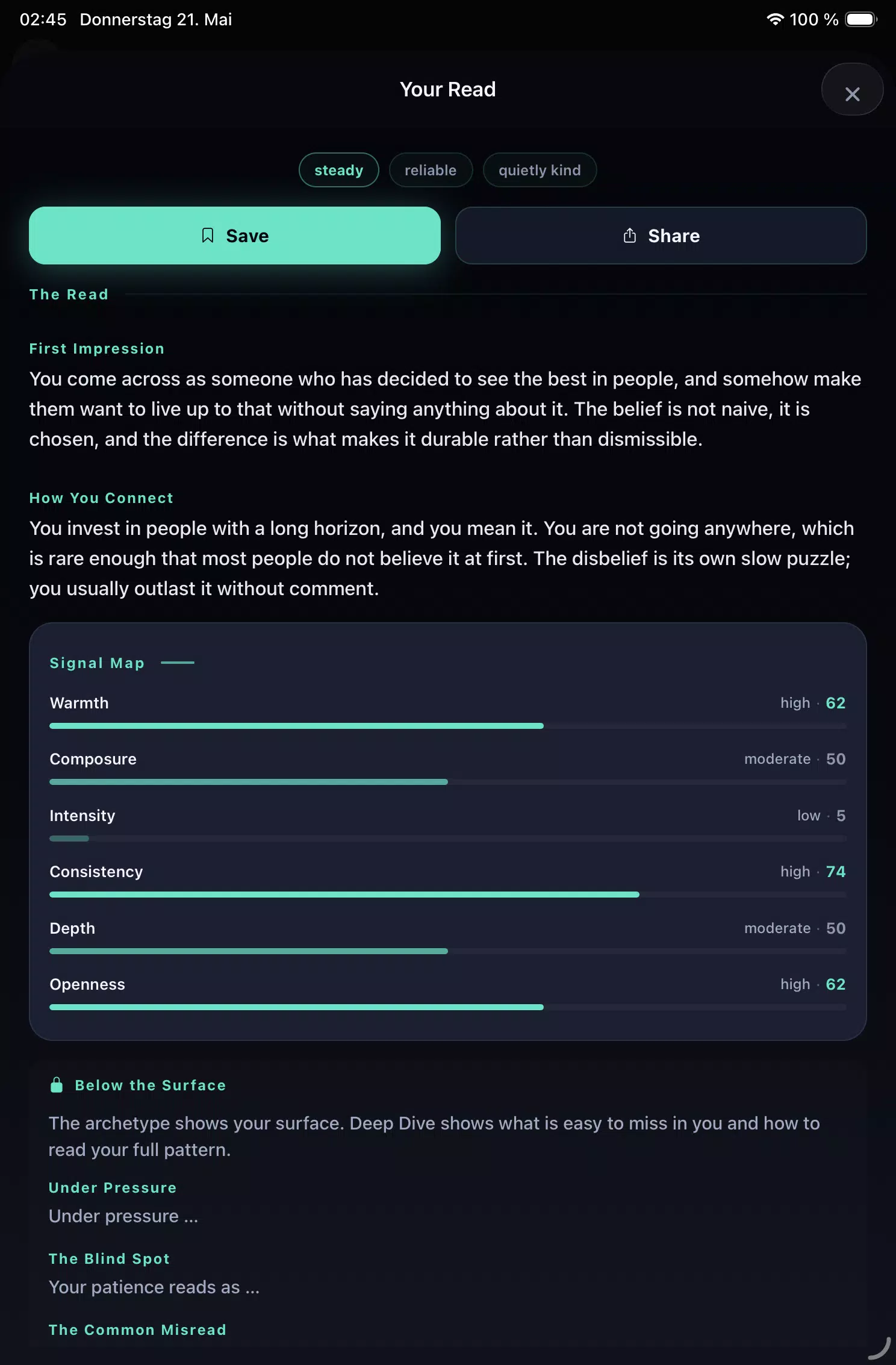The height and width of the screenshot is (1365, 896).
Task: Select the reliable trait tag
Action: tap(431, 170)
